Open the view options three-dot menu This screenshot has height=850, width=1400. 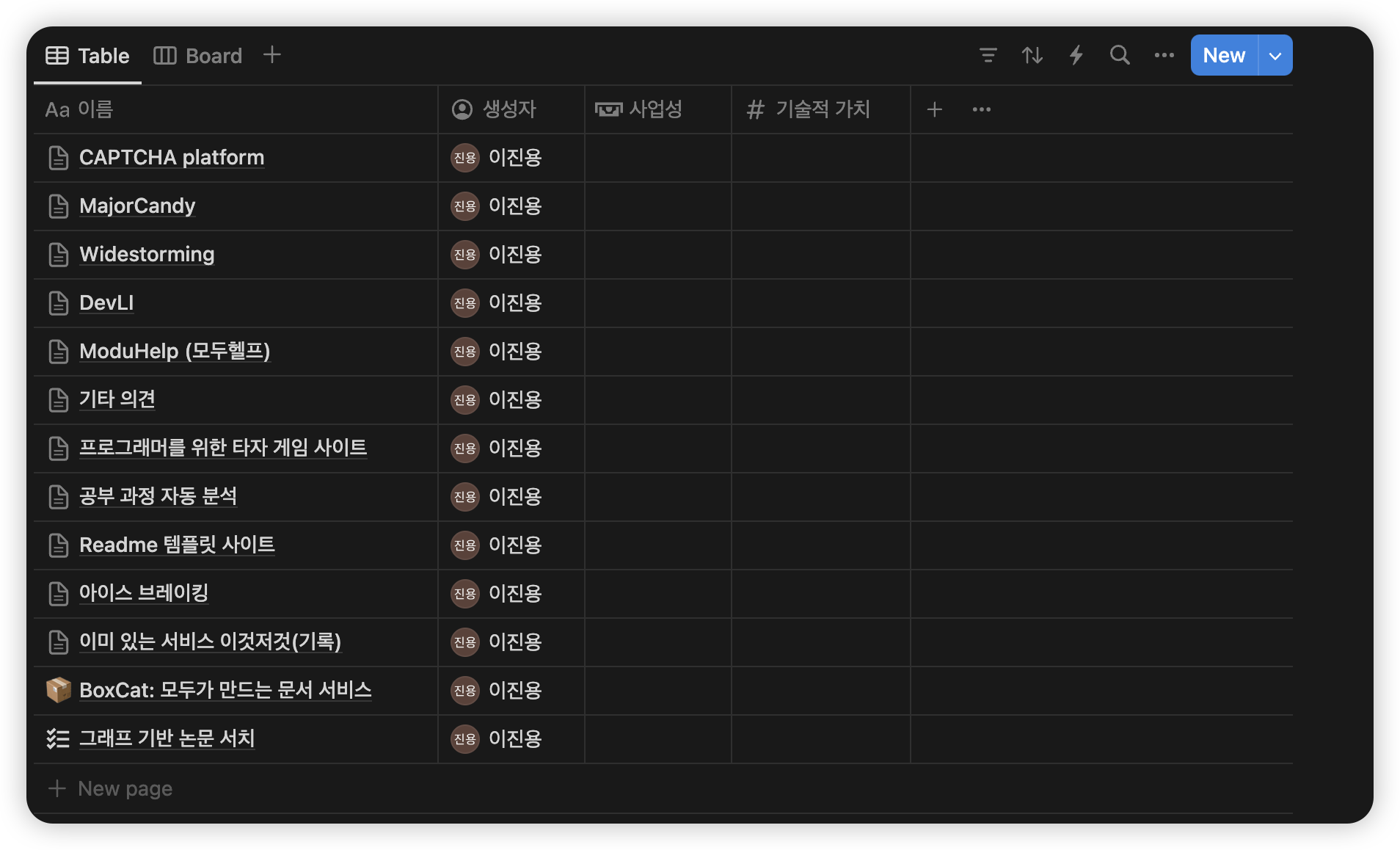click(1164, 55)
